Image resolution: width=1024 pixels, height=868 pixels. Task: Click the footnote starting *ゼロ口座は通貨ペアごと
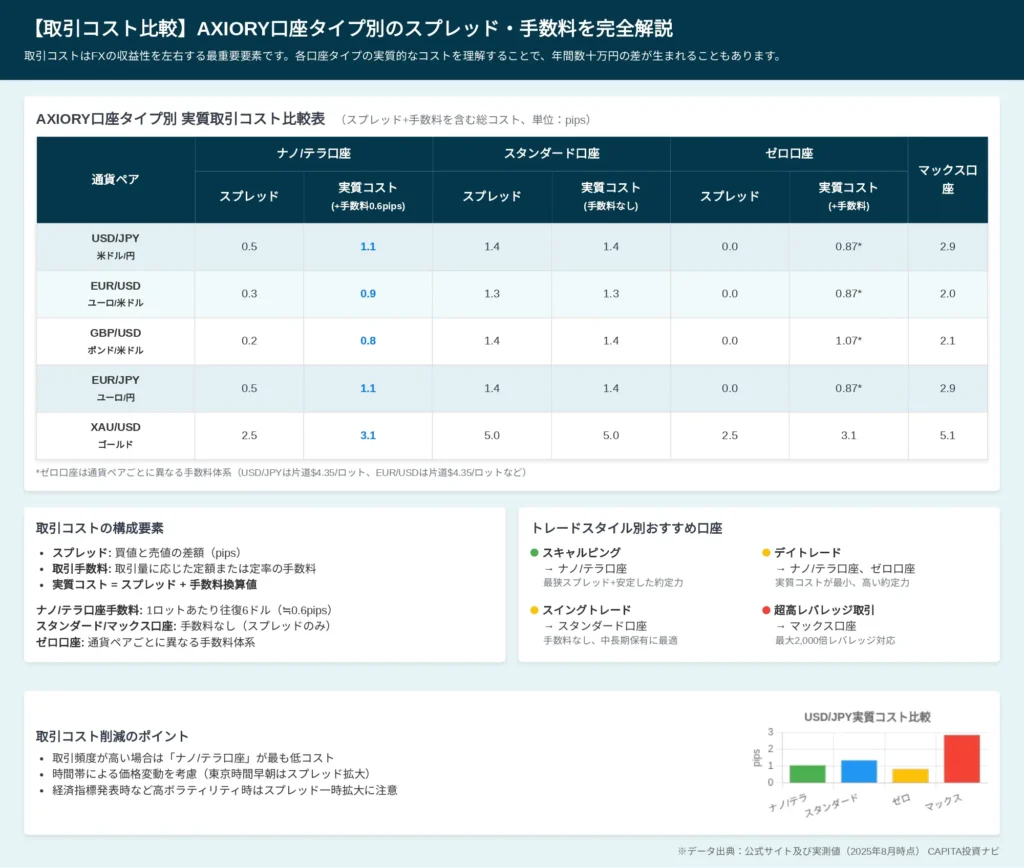click(x=281, y=472)
